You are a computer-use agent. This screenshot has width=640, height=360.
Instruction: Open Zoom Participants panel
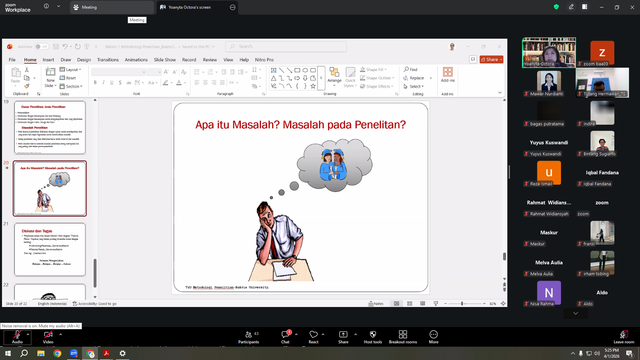[x=249, y=337]
